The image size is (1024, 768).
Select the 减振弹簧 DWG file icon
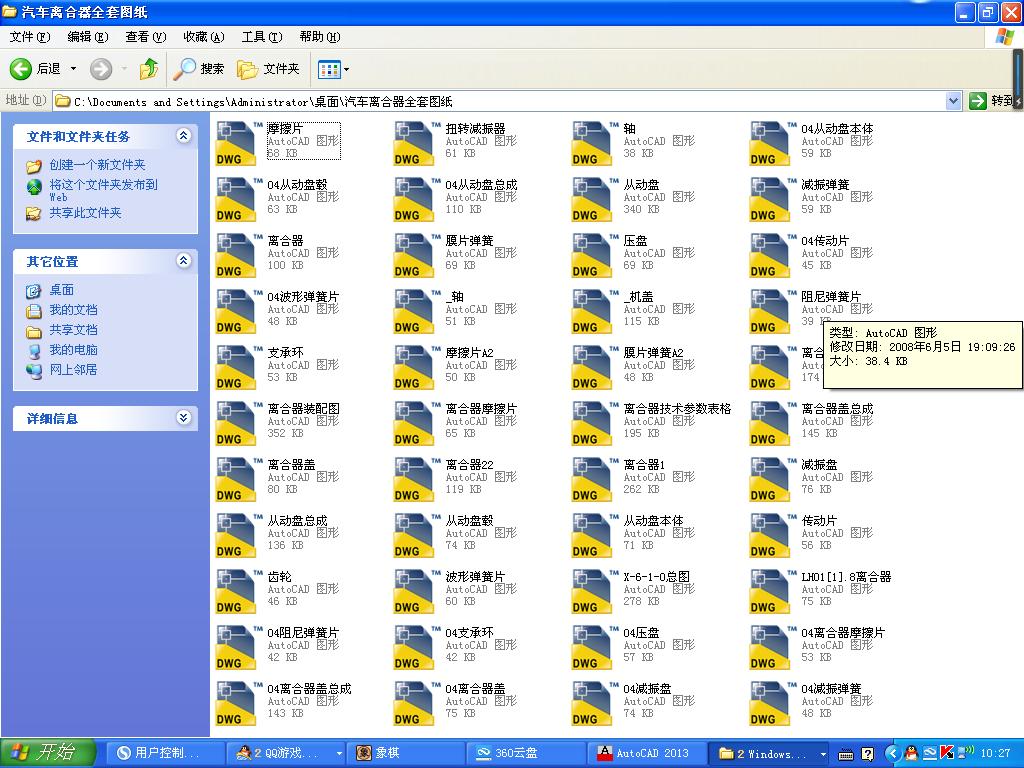click(771, 200)
